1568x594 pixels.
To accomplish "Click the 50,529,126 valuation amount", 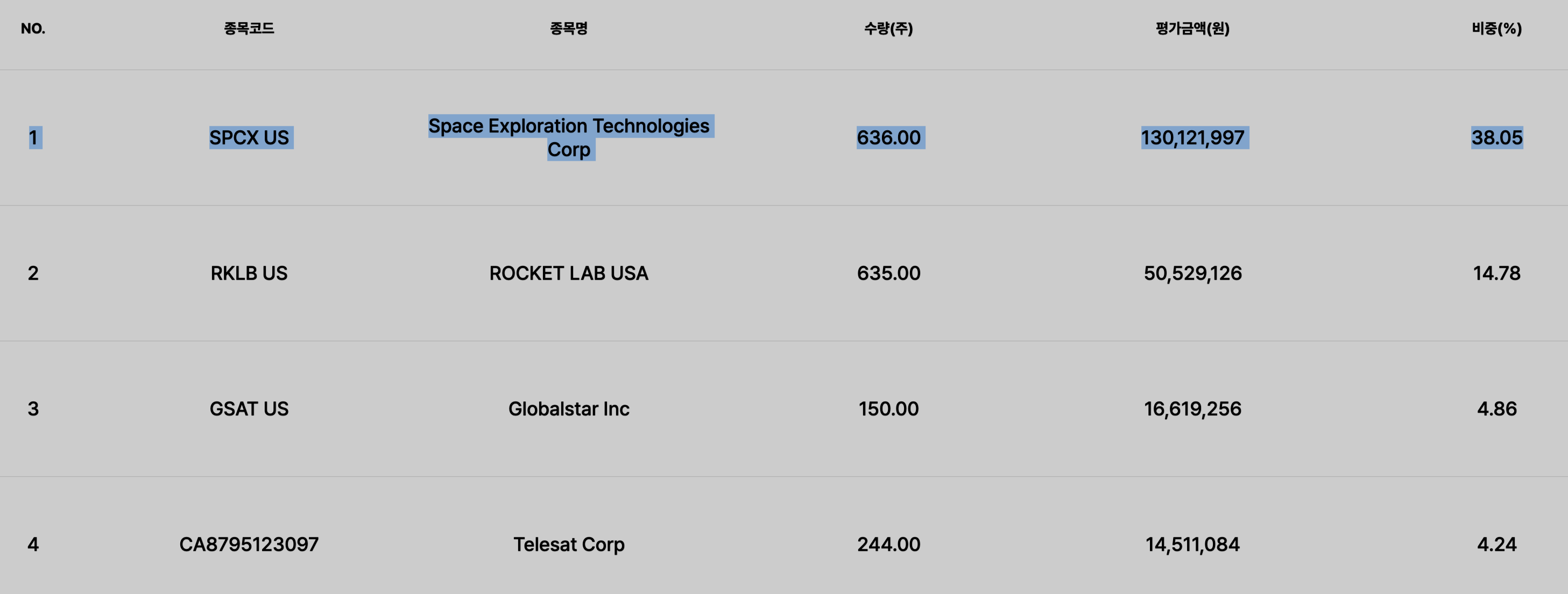I will pos(1192,273).
